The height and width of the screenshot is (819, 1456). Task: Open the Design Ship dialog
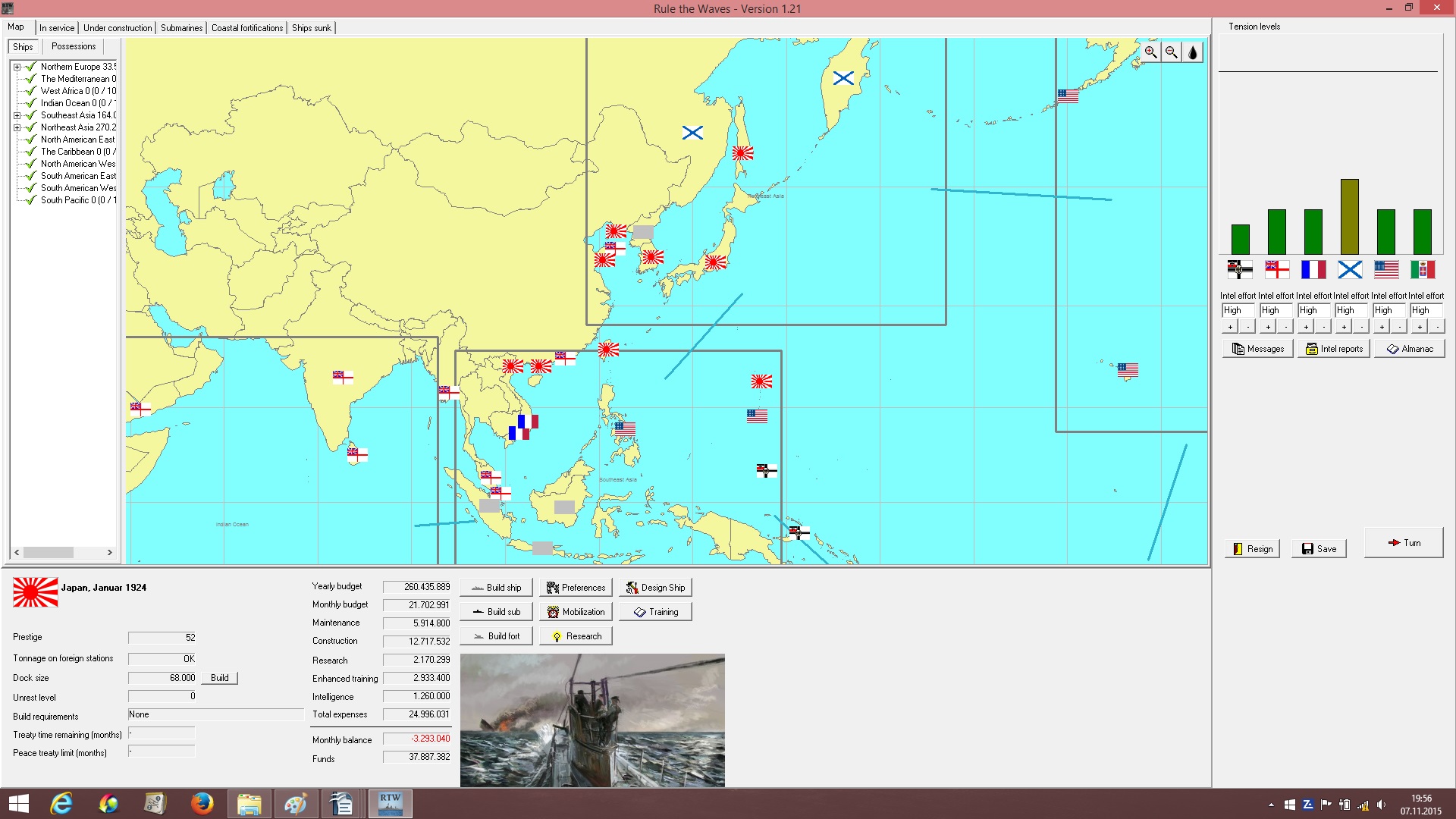[x=655, y=588]
